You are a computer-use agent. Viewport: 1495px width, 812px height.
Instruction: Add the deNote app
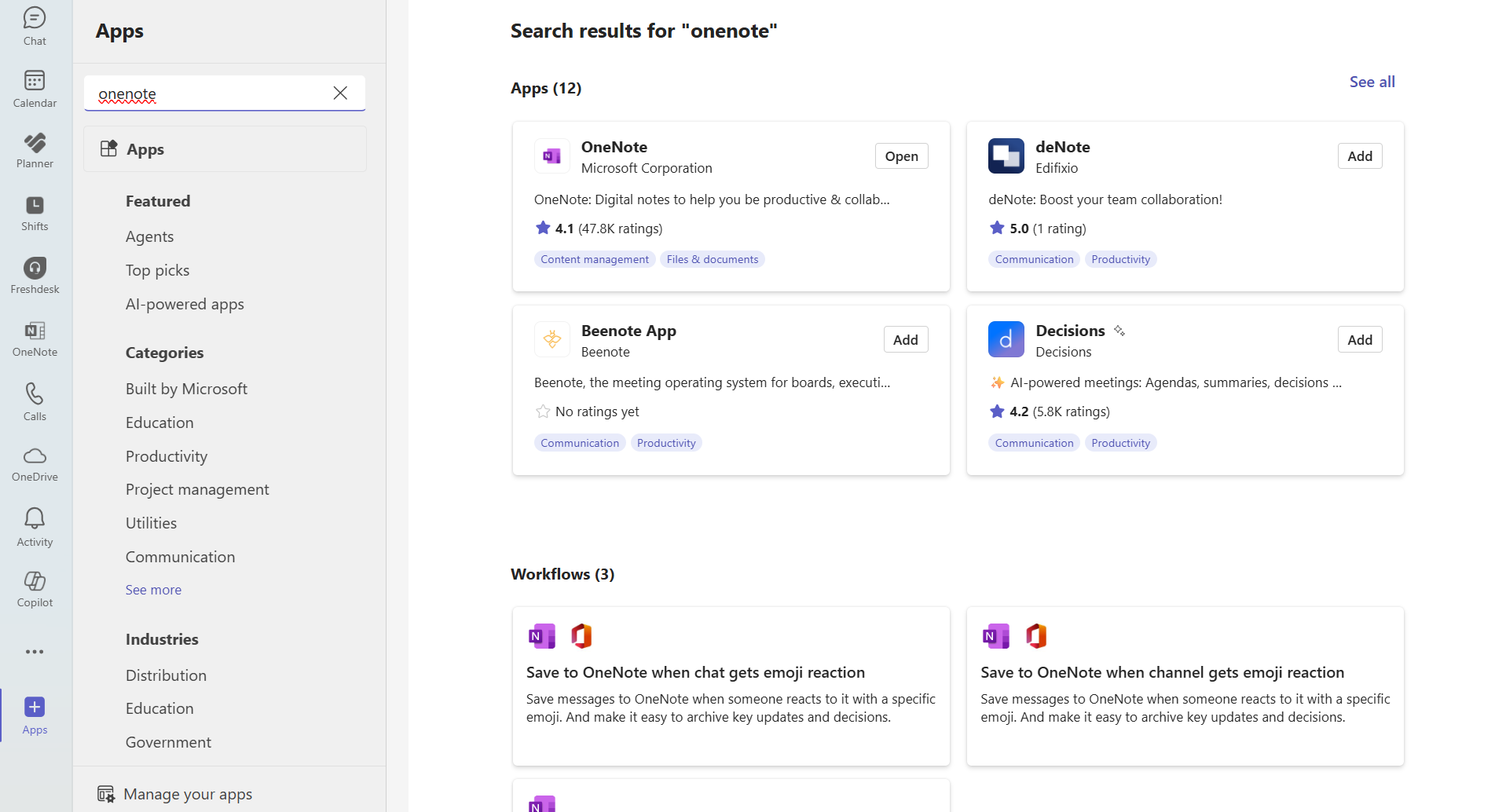pyautogui.click(x=1360, y=156)
